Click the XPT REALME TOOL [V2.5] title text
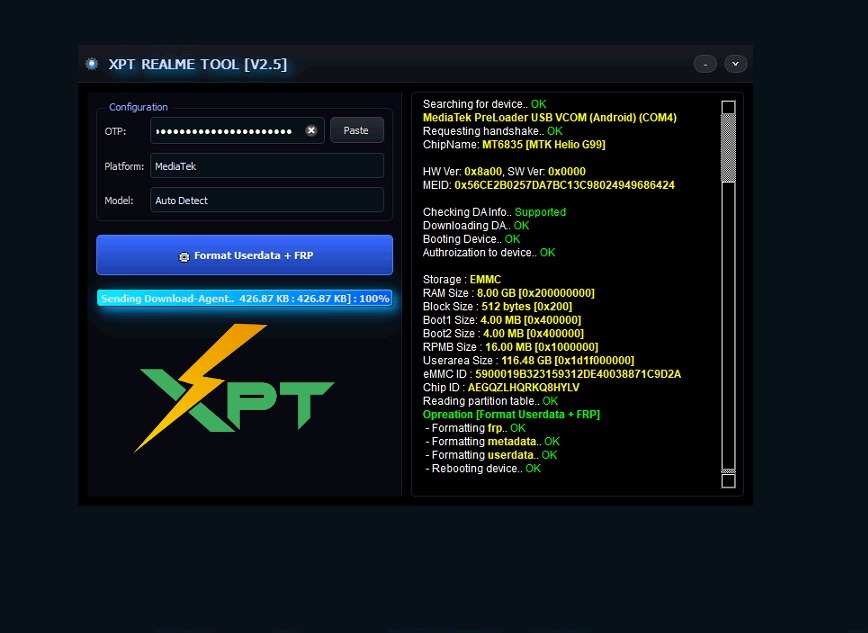 (x=197, y=64)
